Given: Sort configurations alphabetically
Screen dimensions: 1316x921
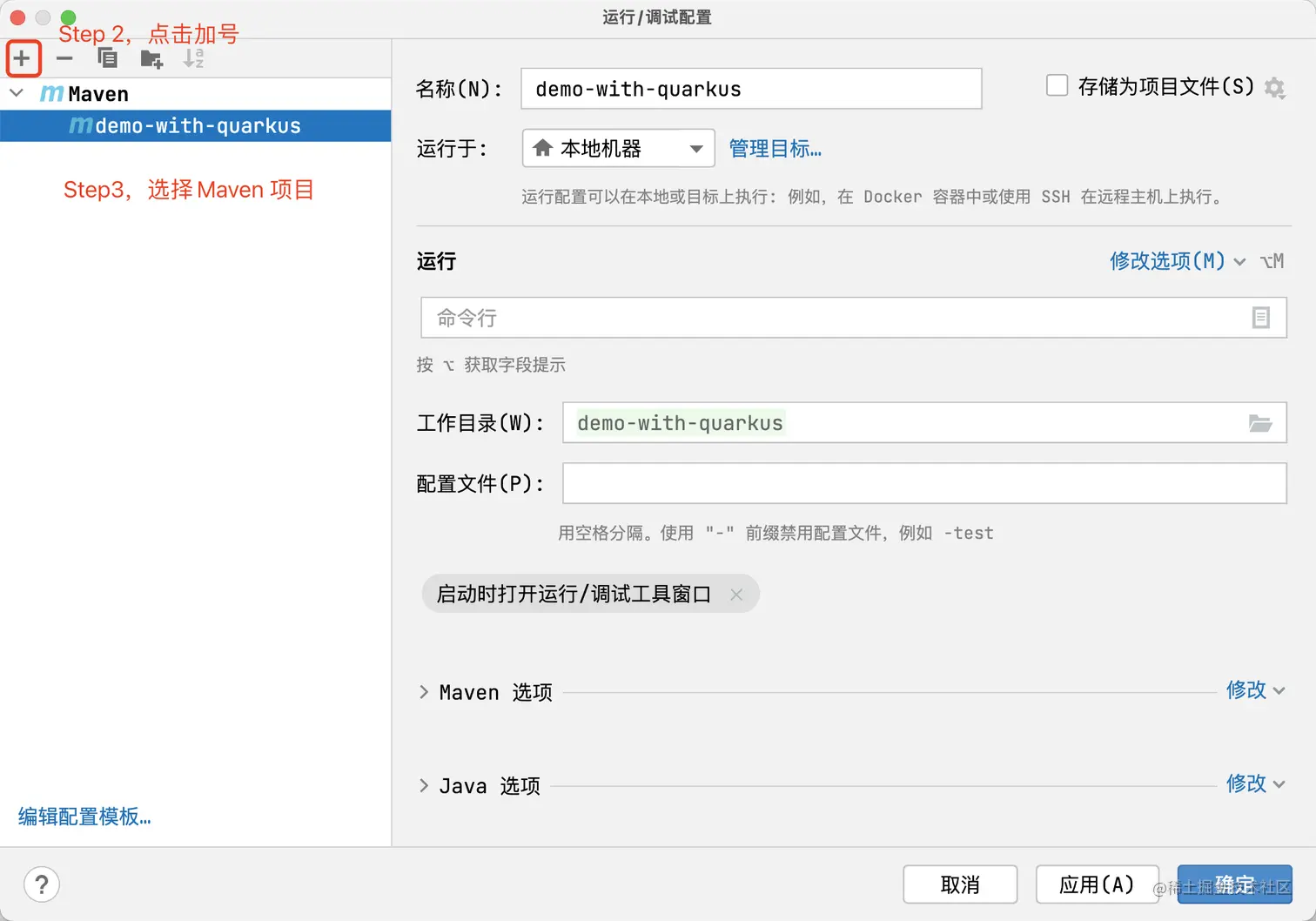Looking at the screenshot, I should point(194,59).
